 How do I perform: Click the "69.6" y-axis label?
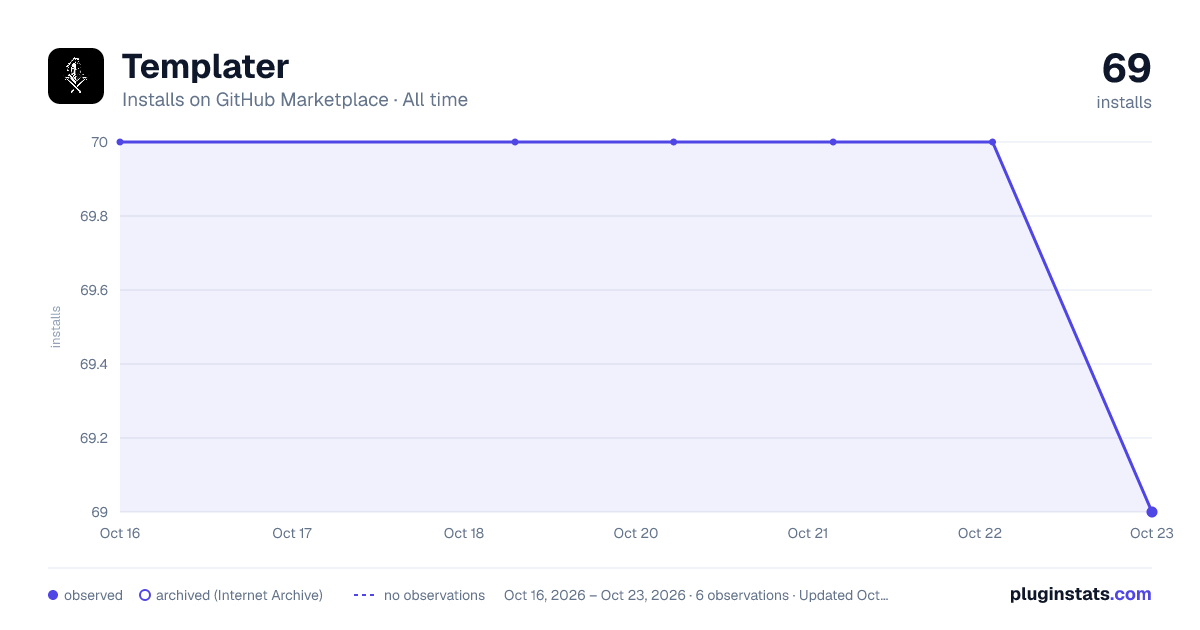pos(94,290)
